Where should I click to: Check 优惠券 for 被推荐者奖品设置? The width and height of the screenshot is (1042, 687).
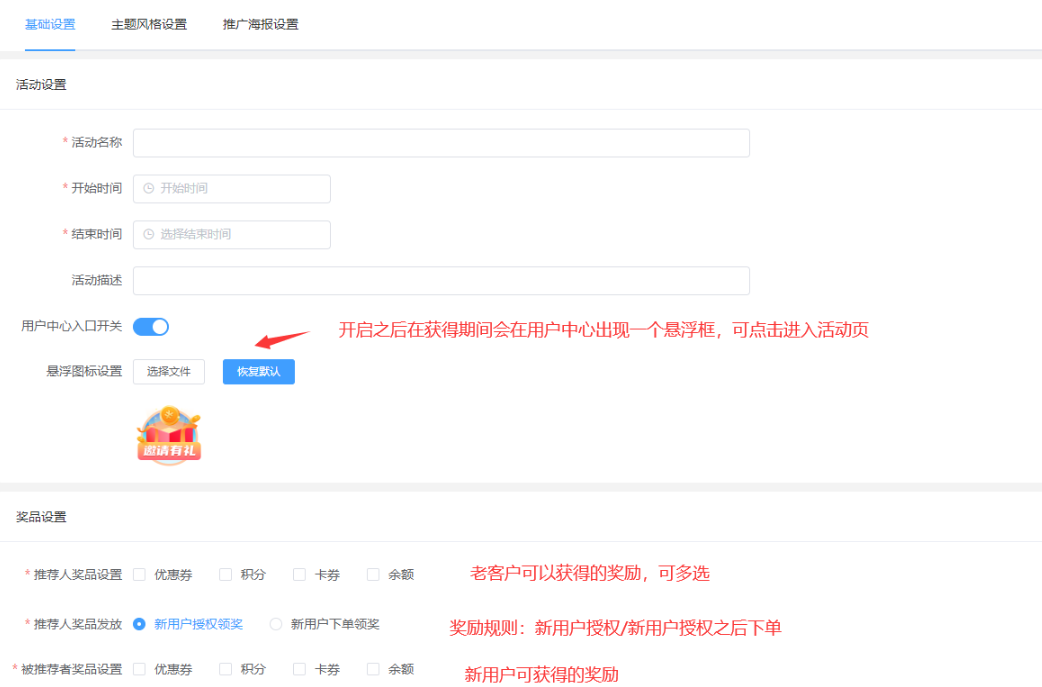coord(139,669)
